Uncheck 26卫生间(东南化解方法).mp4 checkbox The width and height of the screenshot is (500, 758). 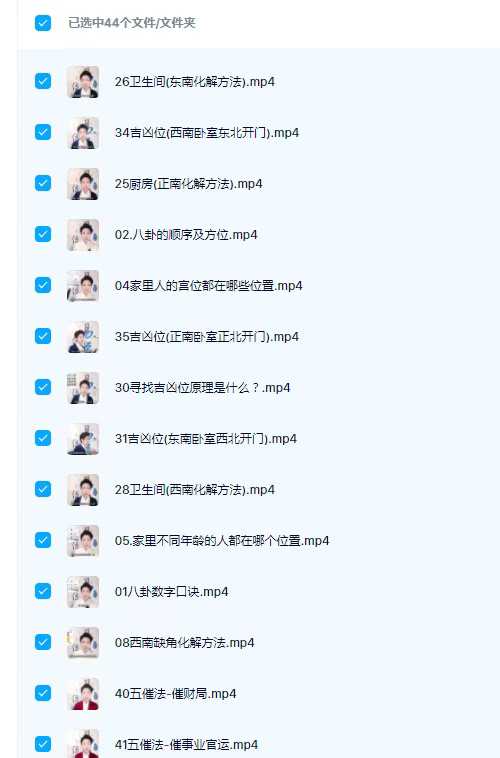pos(43,81)
